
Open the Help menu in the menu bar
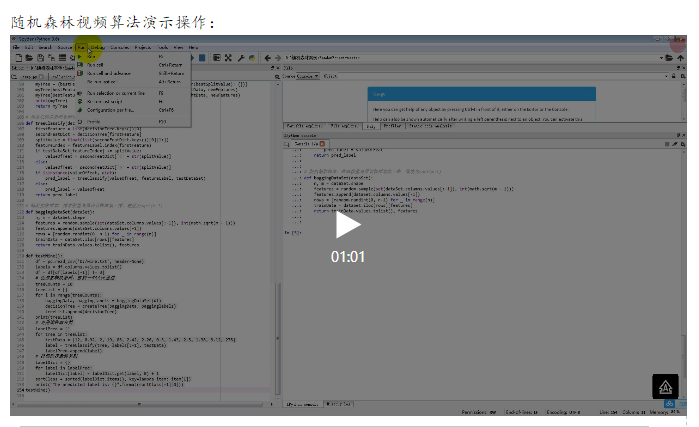click(x=193, y=47)
